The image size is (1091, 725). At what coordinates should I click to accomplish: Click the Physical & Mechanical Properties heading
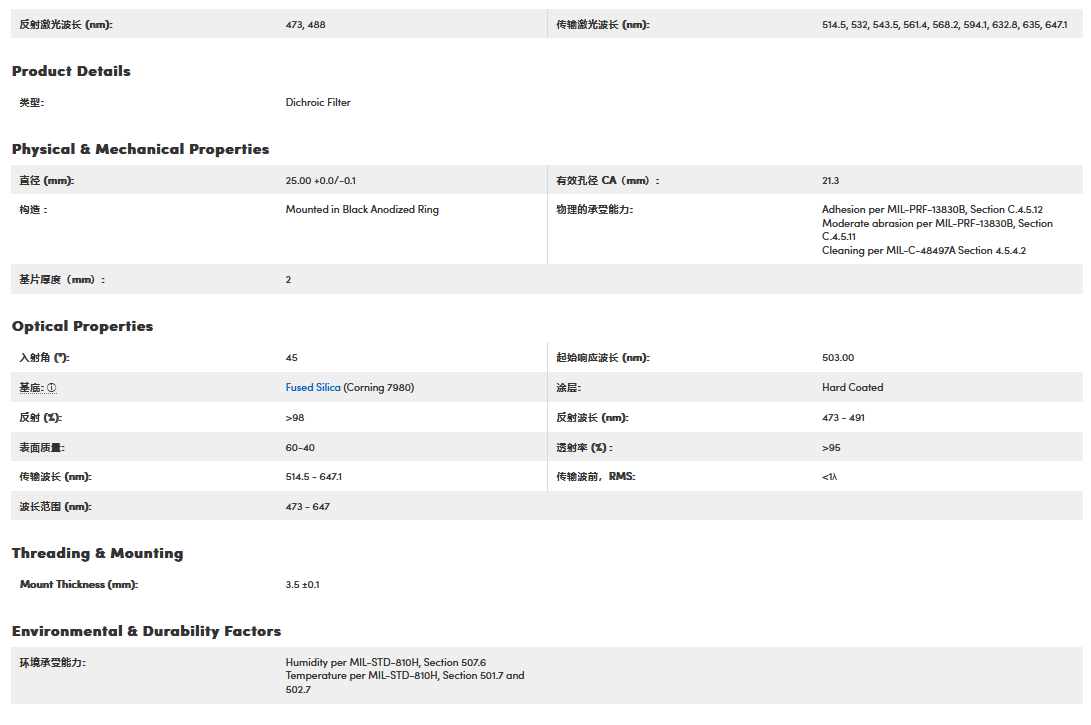point(140,149)
